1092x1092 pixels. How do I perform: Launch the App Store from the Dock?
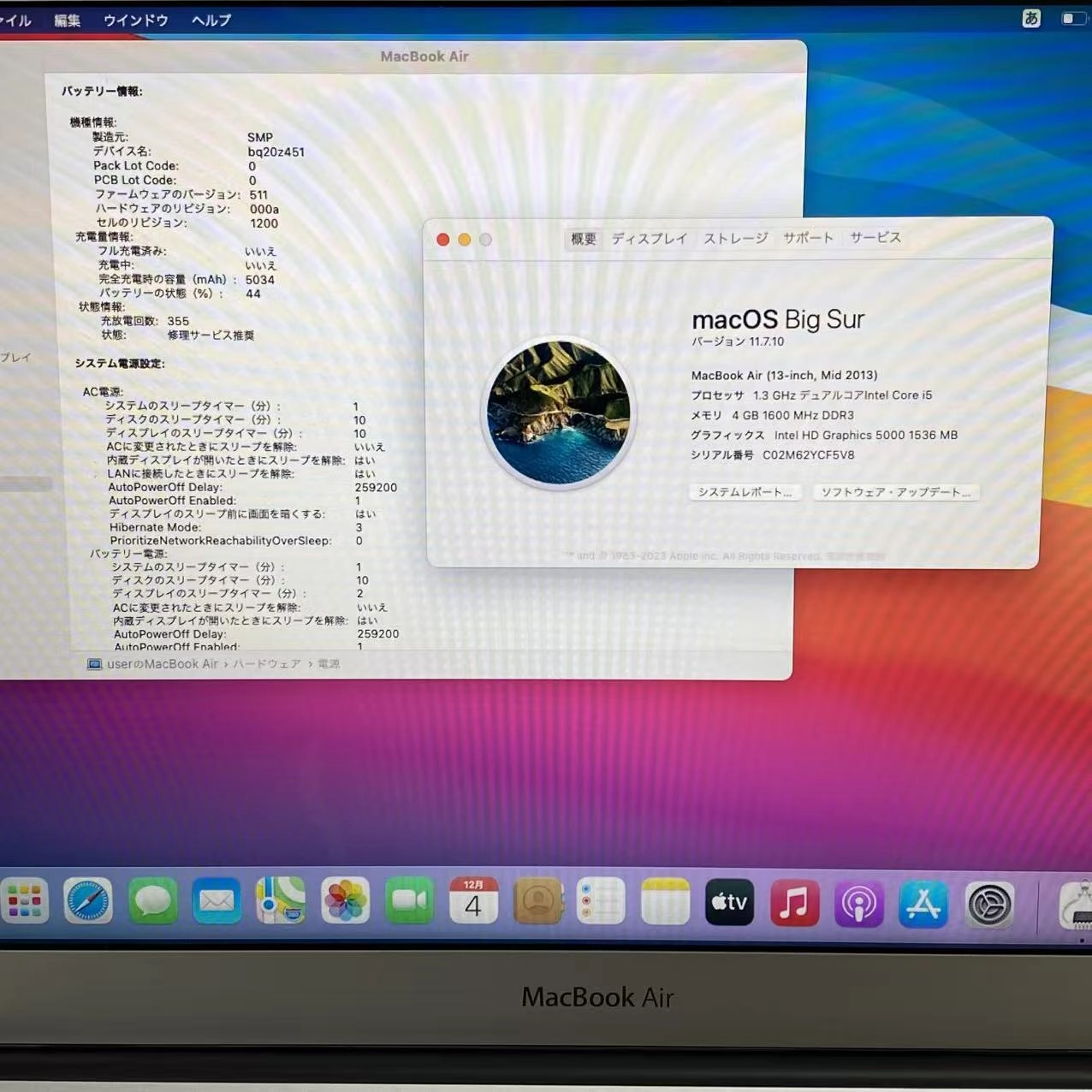click(923, 901)
